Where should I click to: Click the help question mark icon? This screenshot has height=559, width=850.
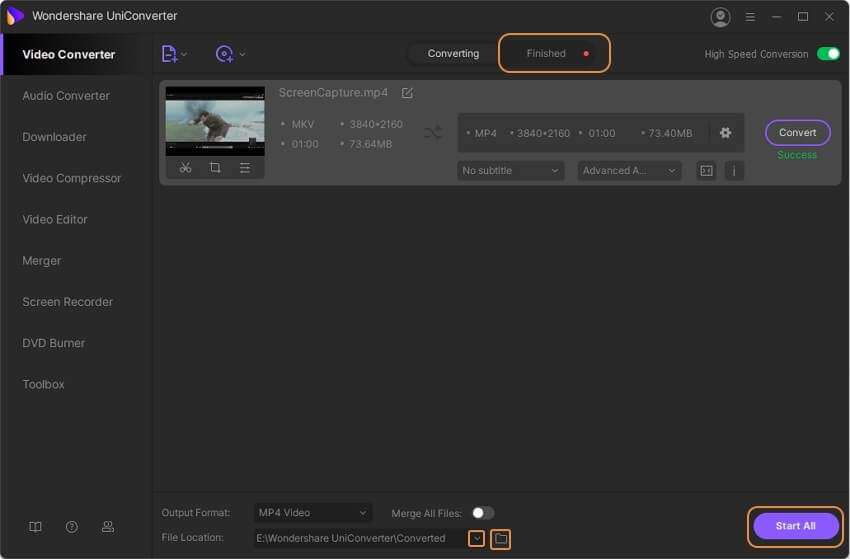pos(72,527)
